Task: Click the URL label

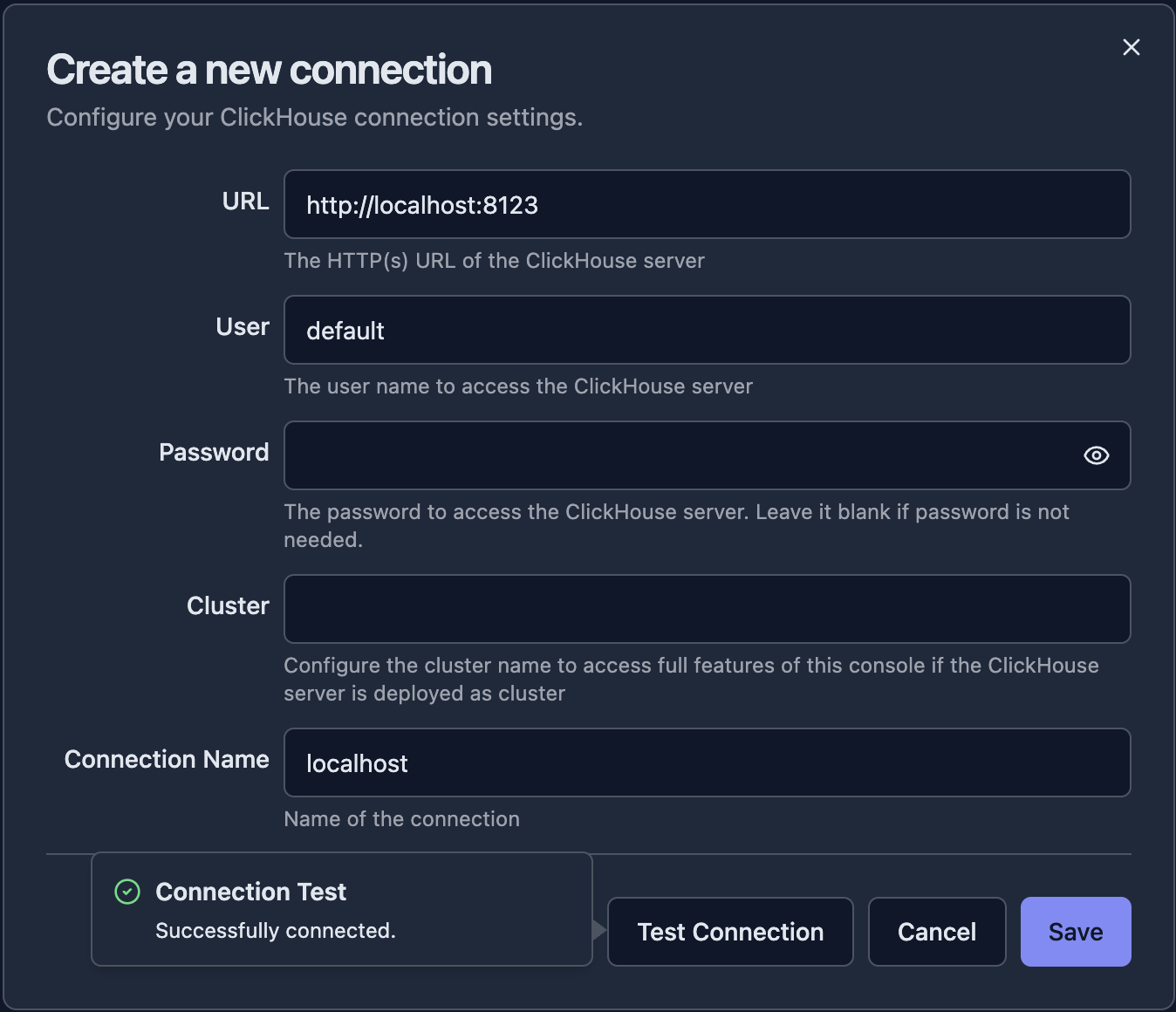Action: click(245, 202)
